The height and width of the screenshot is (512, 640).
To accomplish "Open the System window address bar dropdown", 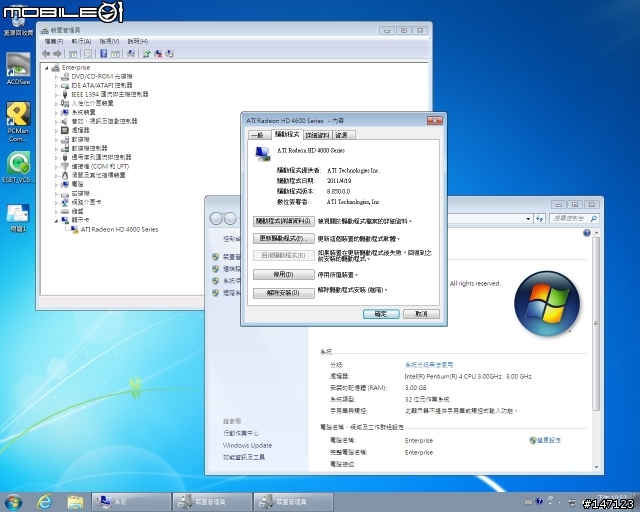I will pyautogui.click(x=528, y=219).
